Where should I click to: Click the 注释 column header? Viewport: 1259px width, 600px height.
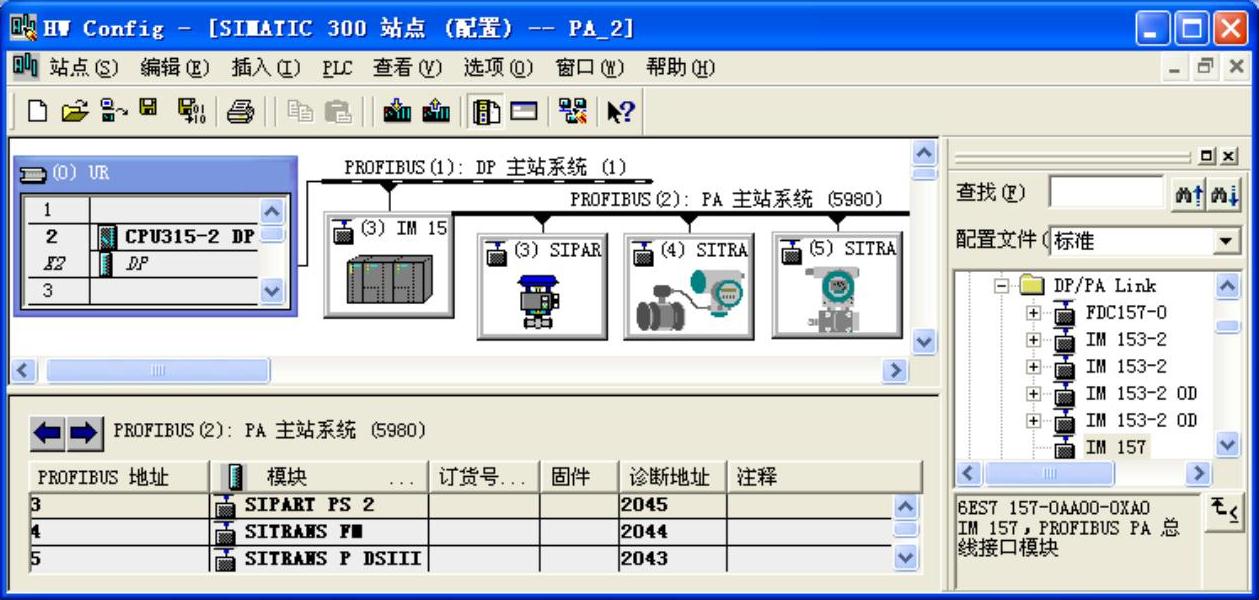coord(825,477)
